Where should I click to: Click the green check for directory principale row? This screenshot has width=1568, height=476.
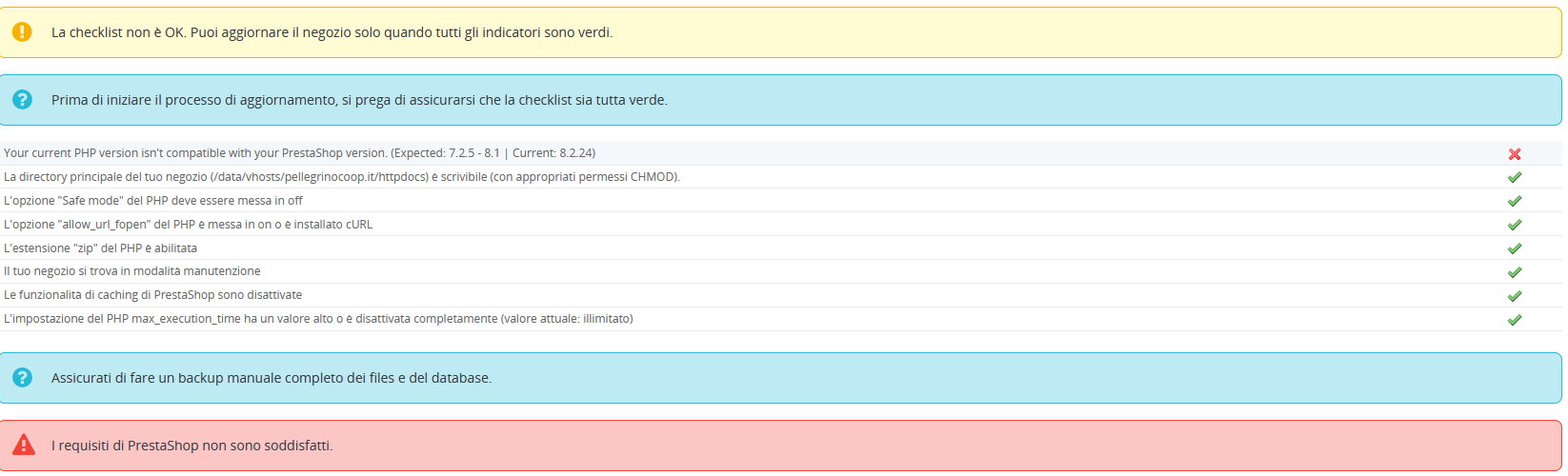click(1515, 177)
